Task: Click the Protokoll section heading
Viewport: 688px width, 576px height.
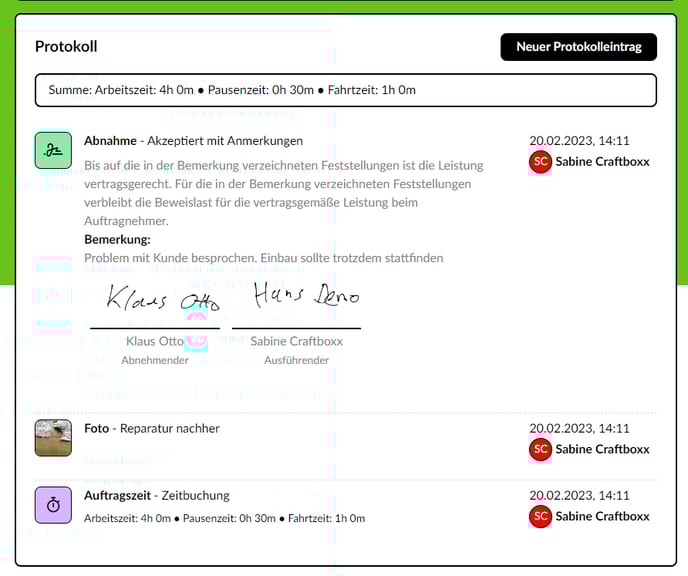Action: coord(66,47)
